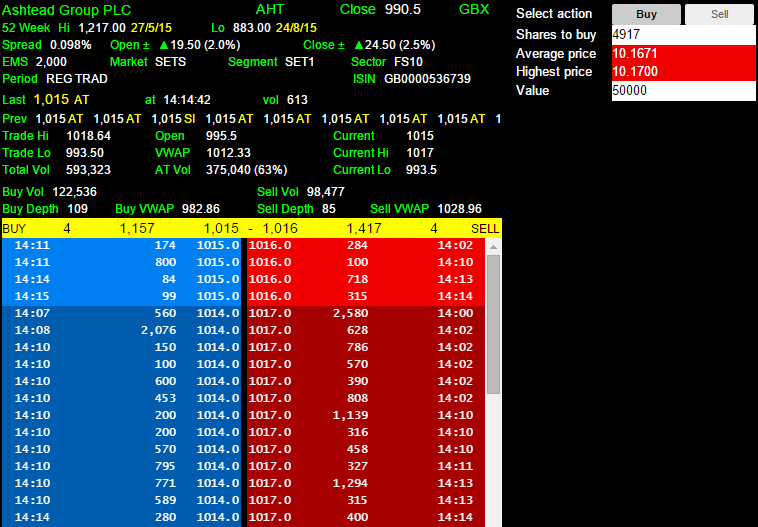758x527 pixels.
Task: Click the Sell VWAP value 1028.96
Action: [x=459, y=209]
